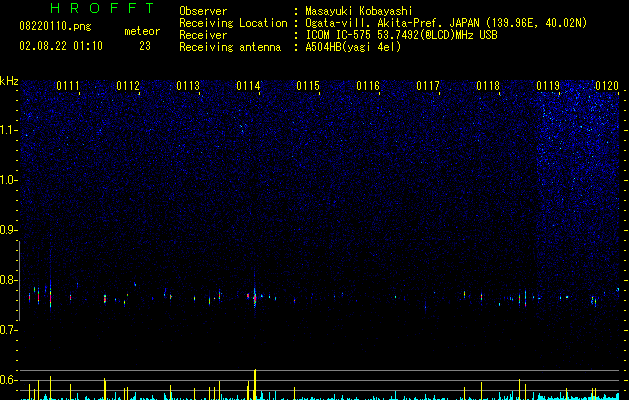Click the 0114 time marker
The image size is (629, 400).
point(248,86)
